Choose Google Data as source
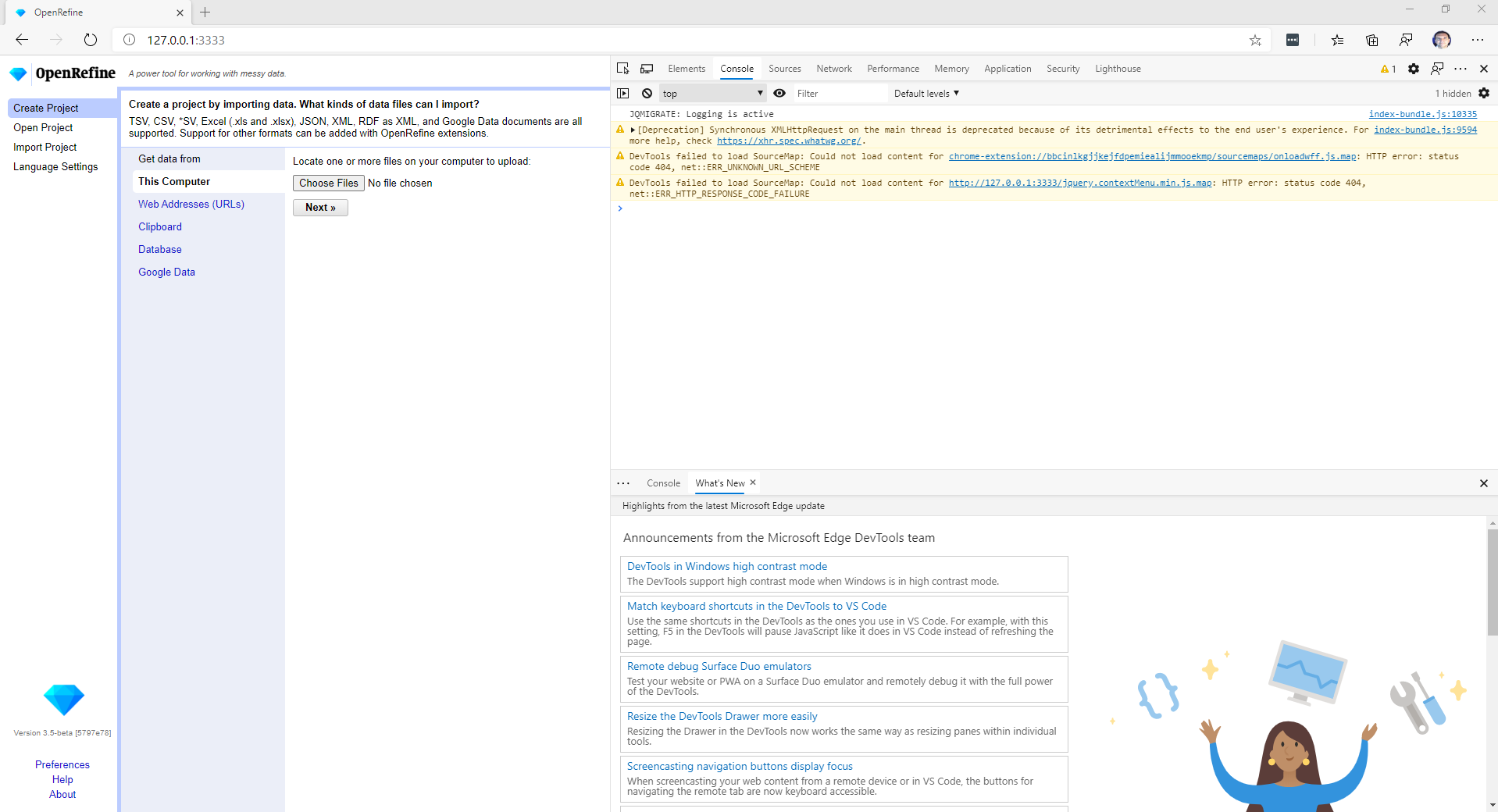 [166, 272]
